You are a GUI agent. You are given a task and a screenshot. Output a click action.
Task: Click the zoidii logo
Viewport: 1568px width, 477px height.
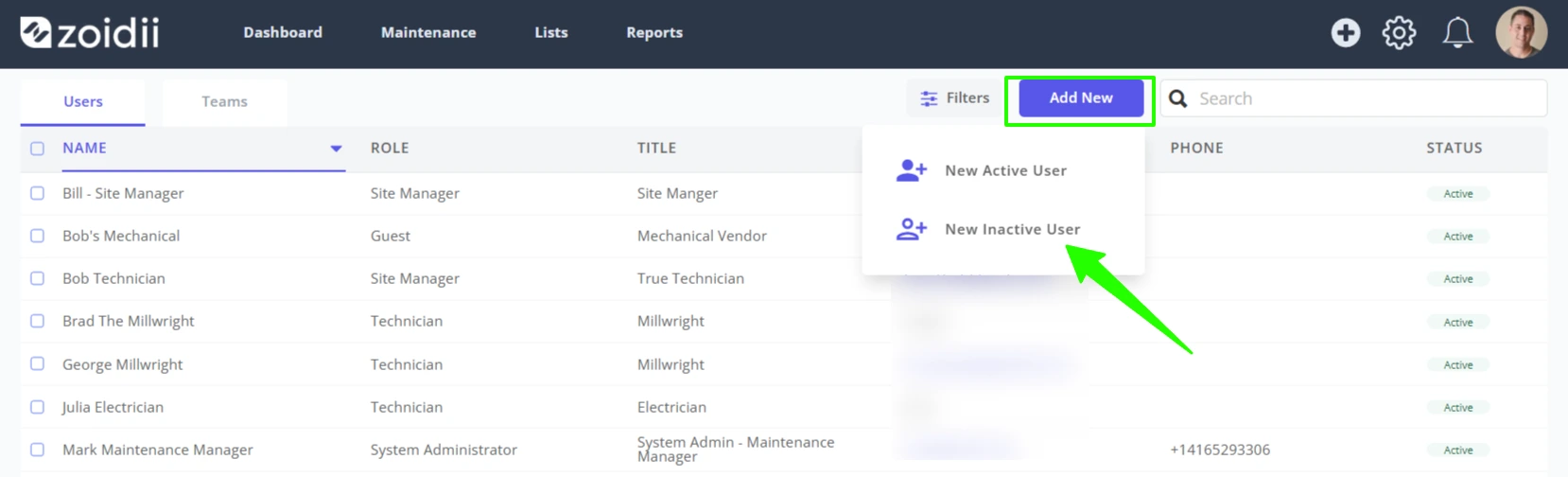point(90,33)
